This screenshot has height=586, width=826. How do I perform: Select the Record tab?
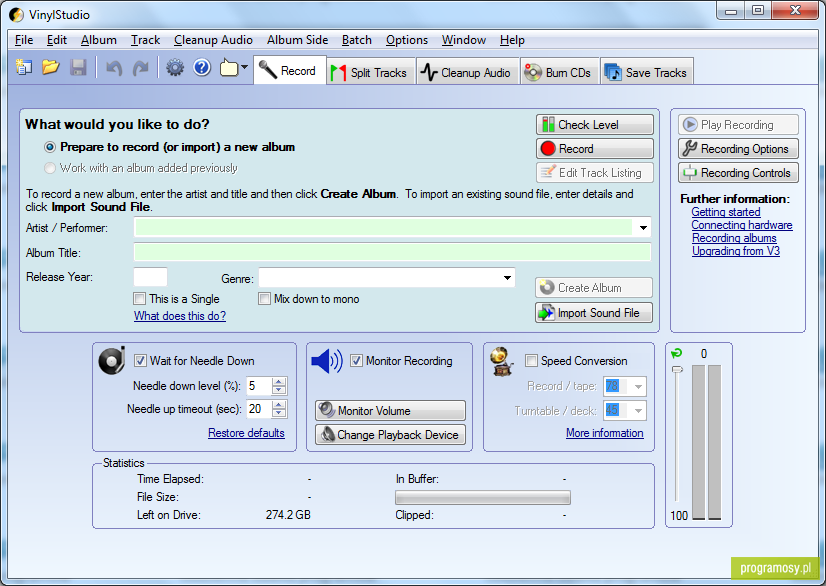coord(290,70)
